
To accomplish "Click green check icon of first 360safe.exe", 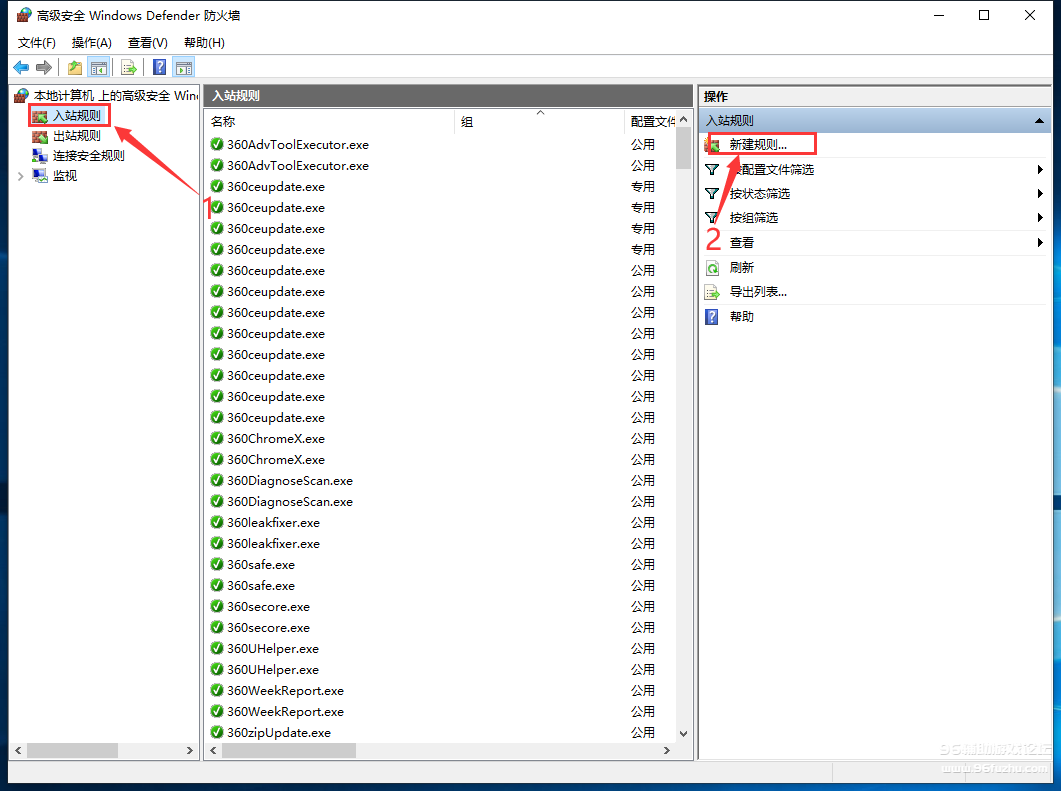I will (217, 564).
